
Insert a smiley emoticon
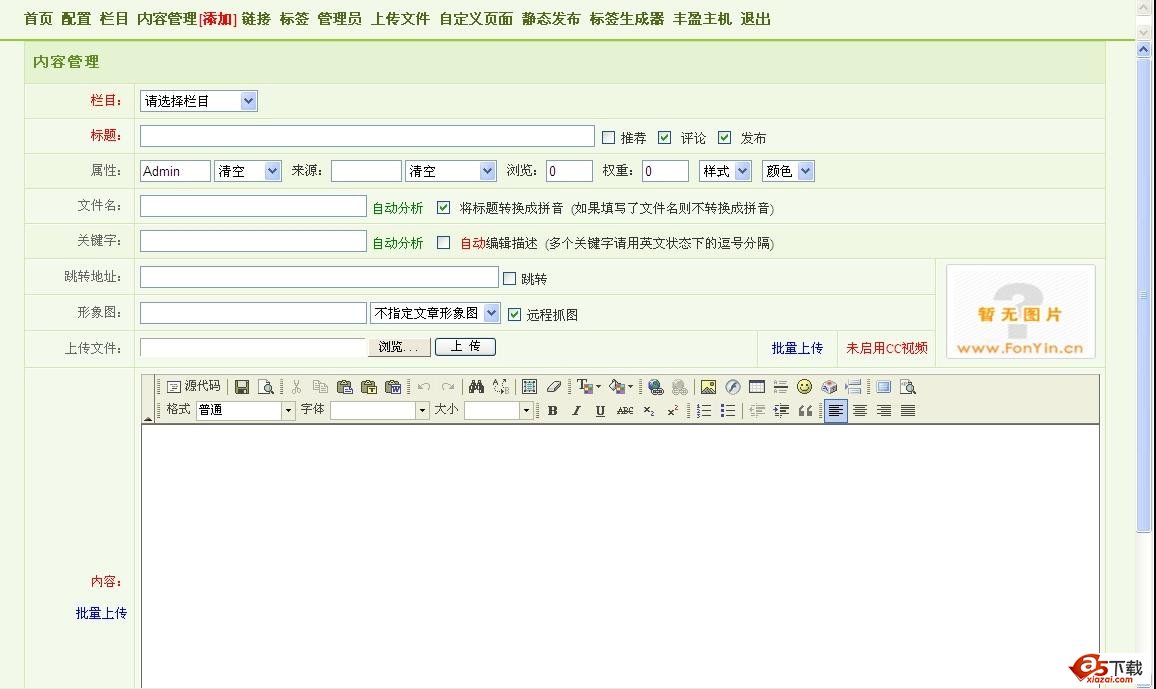pyautogui.click(x=804, y=387)
